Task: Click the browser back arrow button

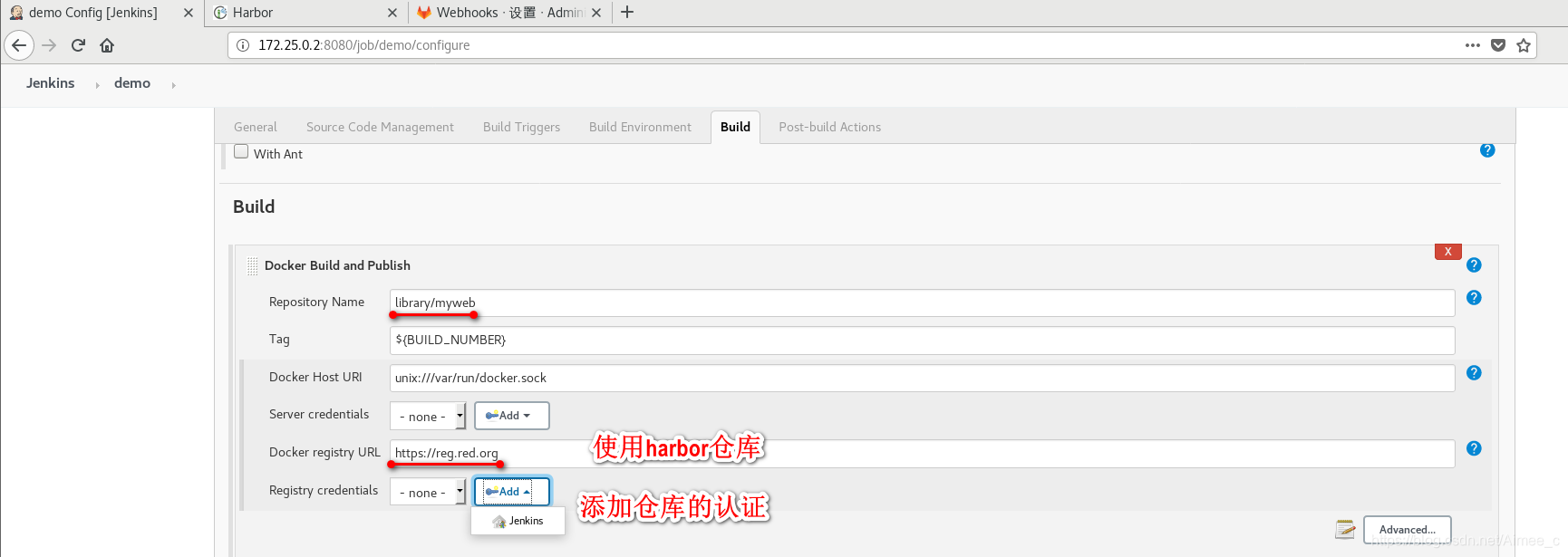Action: [x=19, y=45]
